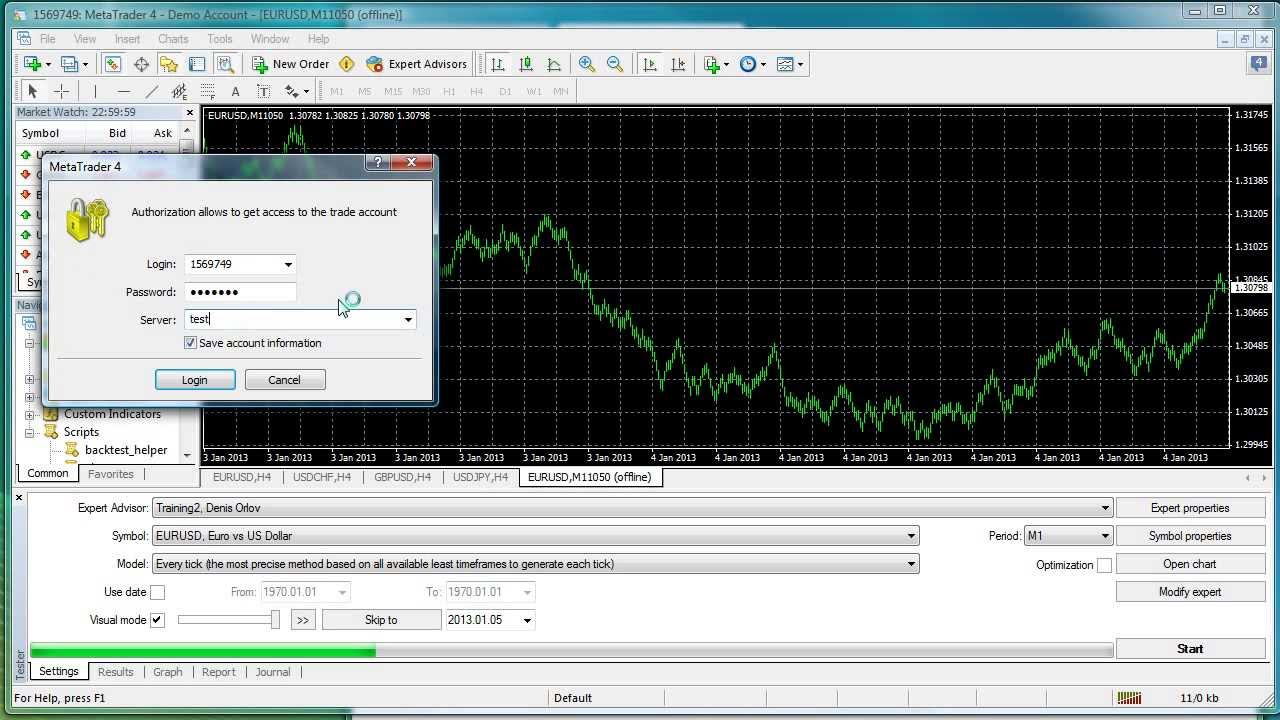
Task: Switch chart to line chart icon
Action: 553,64
